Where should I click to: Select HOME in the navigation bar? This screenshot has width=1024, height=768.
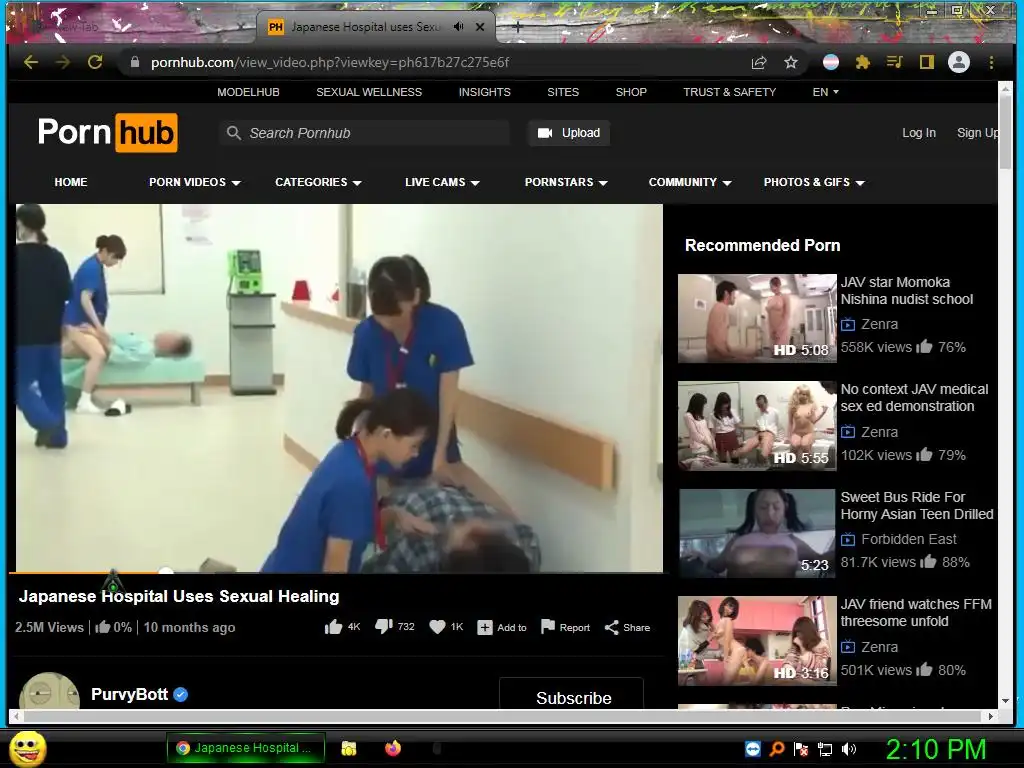[x=71, y=182]
